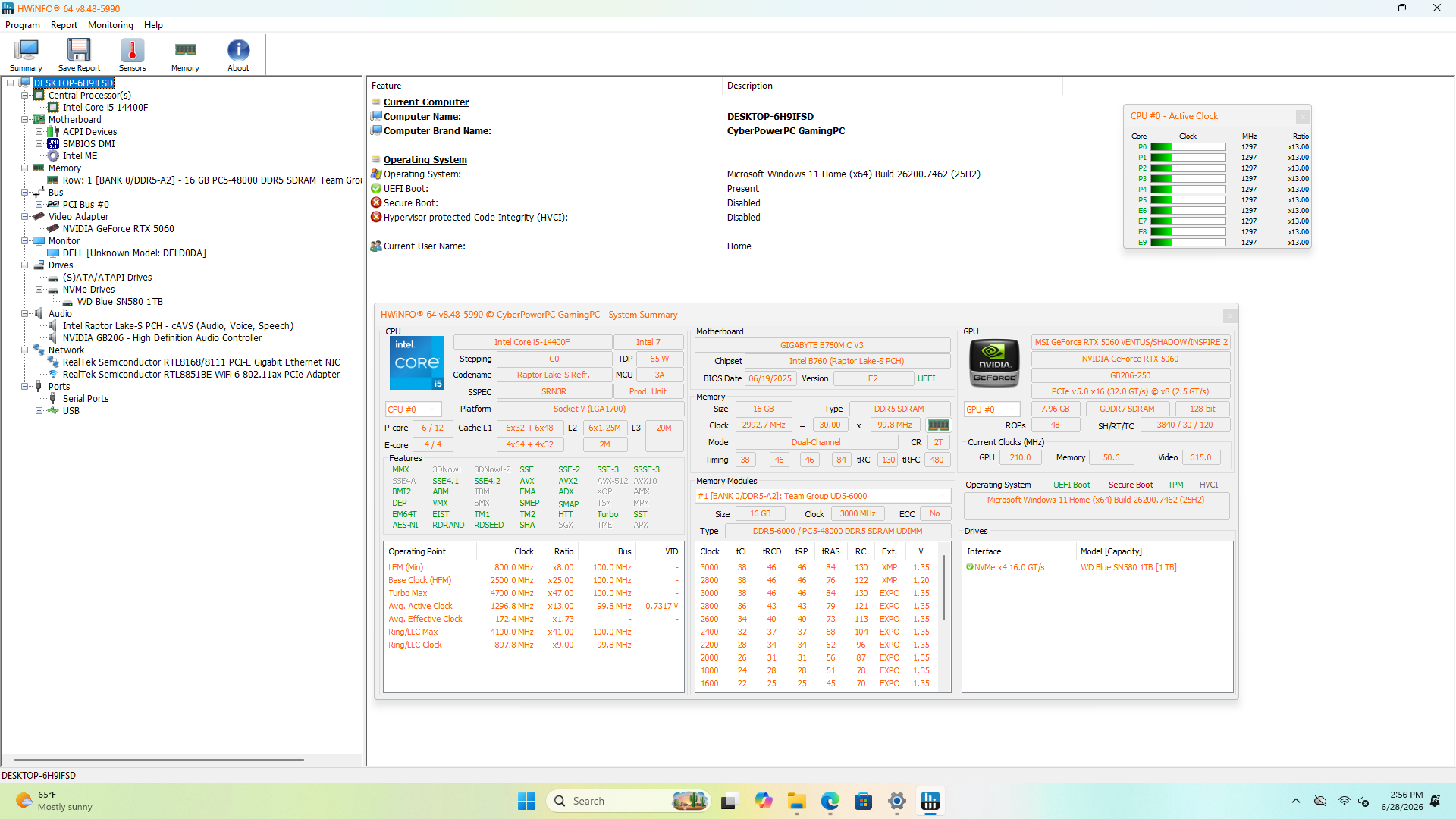Image resolution: width=1456 pixels, height=819 pixels.
Task: Select WD Blue SN580 1TB tree item
Action: [120, 302]
